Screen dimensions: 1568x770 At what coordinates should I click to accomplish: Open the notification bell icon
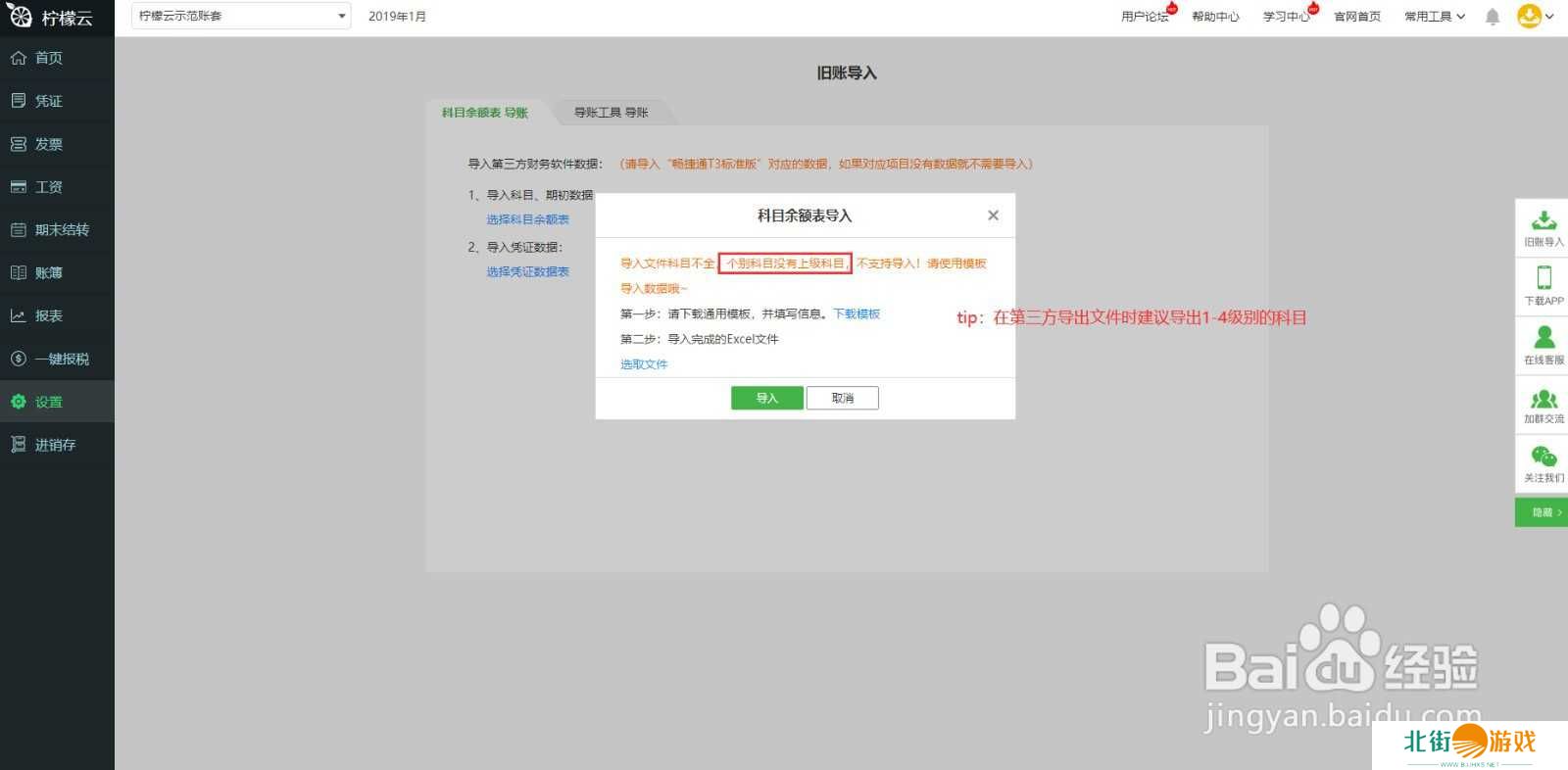pos(1492,17)
